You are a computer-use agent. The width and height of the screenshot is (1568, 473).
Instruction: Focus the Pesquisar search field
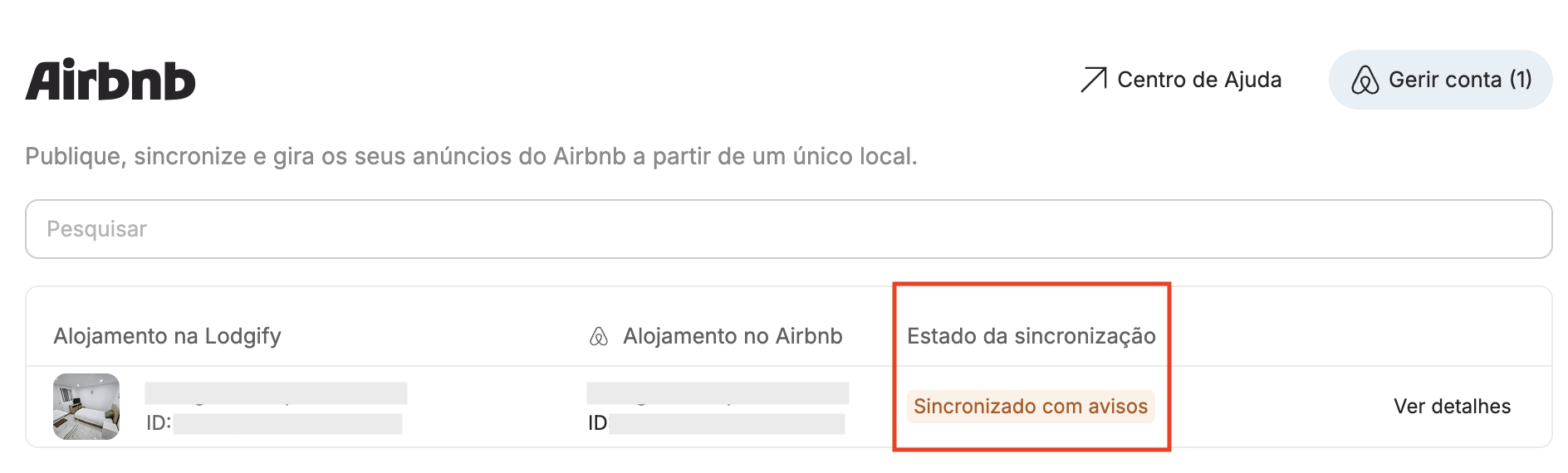[x=788, y=229]
